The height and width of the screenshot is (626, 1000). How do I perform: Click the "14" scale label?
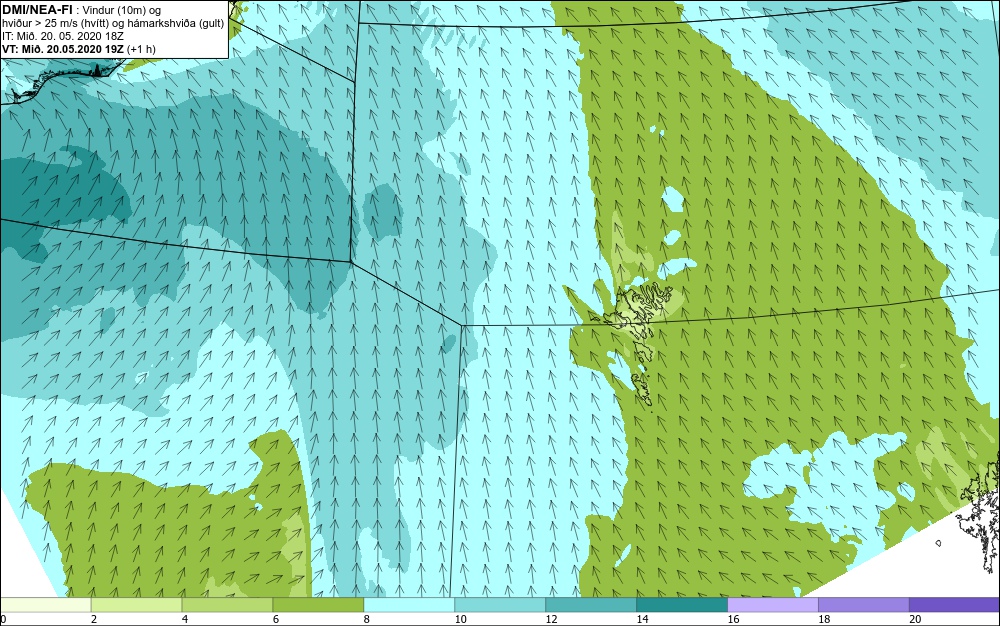click(642, 619)
